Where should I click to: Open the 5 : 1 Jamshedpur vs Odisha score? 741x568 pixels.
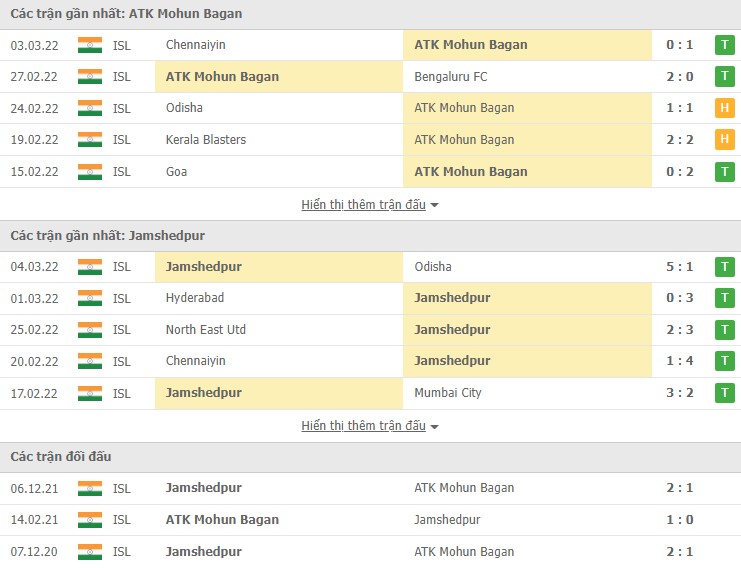click(x=679, y=267)
